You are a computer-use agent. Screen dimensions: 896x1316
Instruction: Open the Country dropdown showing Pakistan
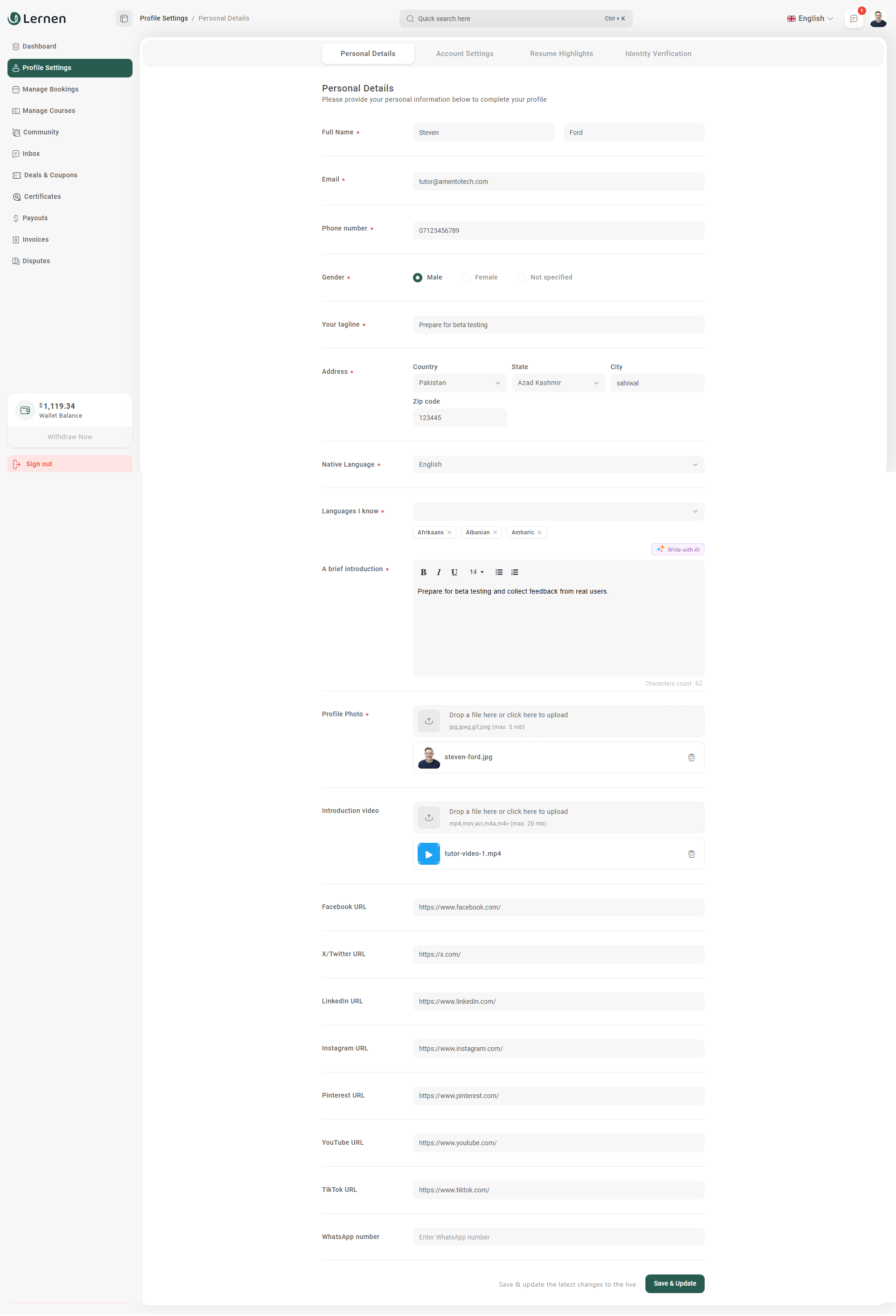tap(459, 383)
